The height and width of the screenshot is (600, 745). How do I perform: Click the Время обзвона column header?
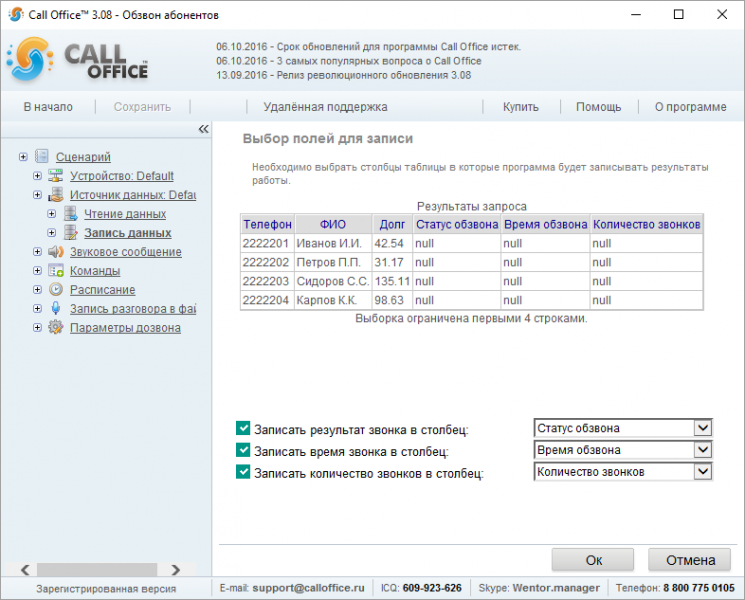[x=545, y=224]
